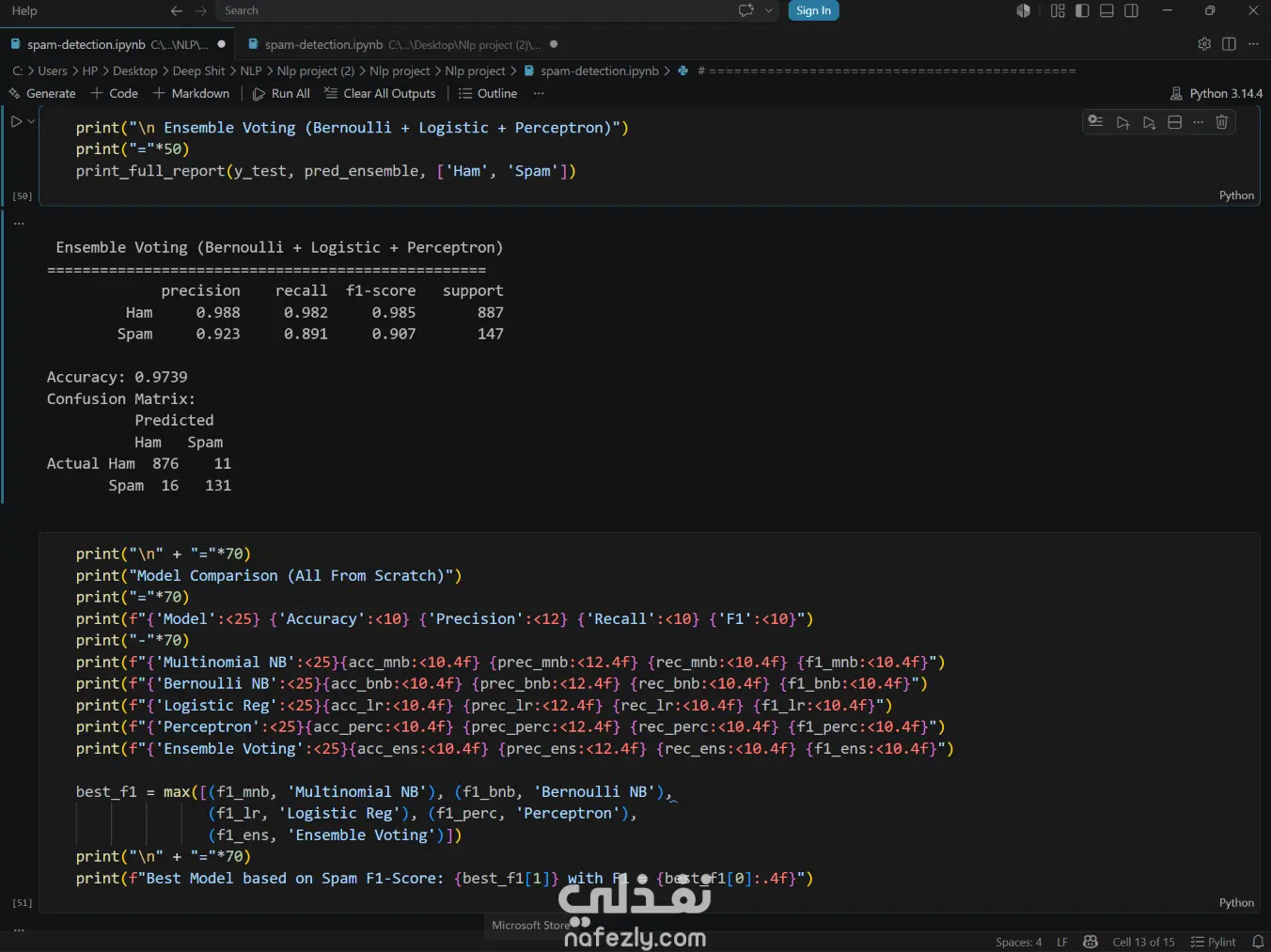Open output ellipsis below cell 51
Viewport: 1271px width, 952px height.
coord(19,930)
